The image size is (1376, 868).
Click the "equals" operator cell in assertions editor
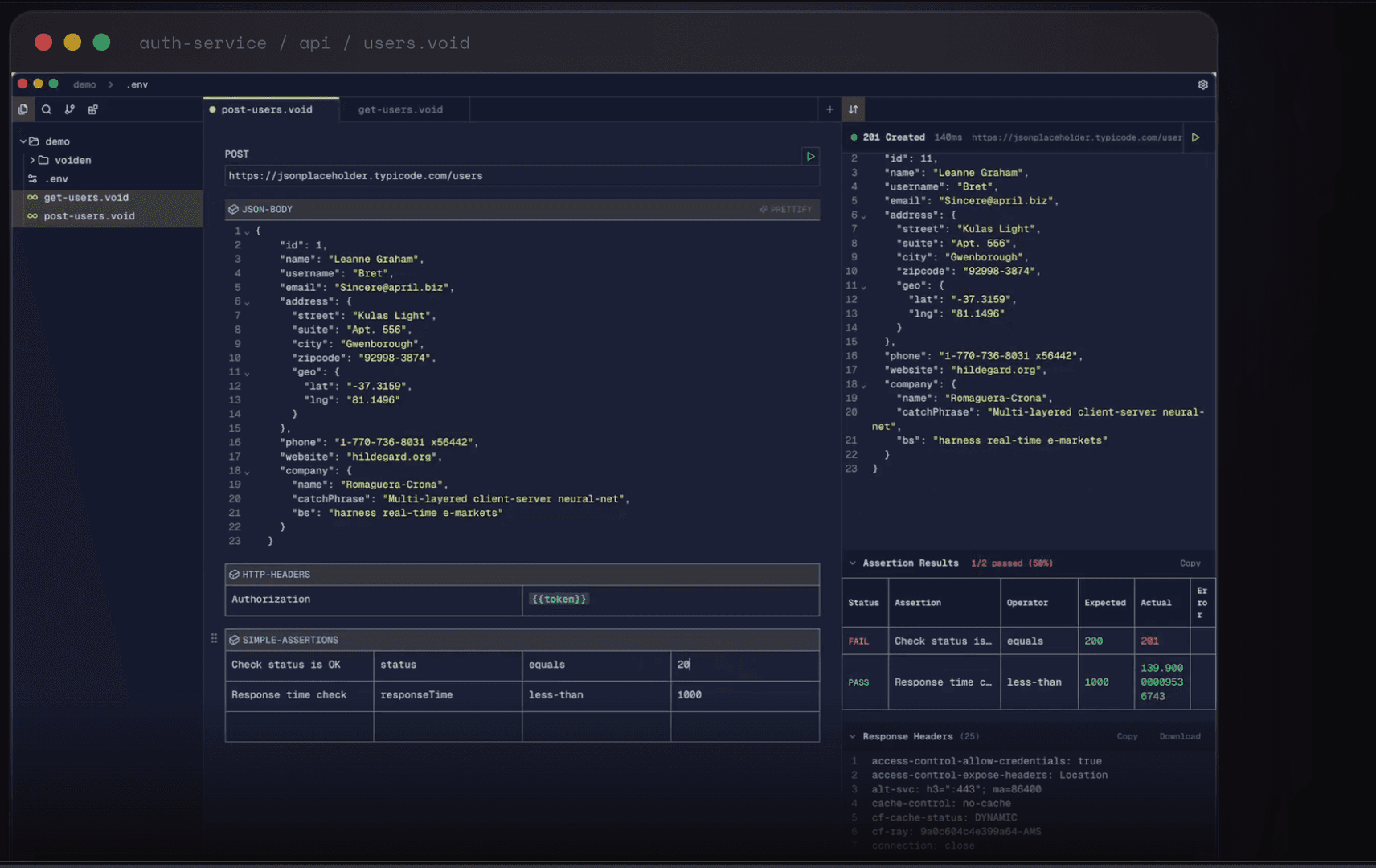pyautogui.click(x=596, y=665)
